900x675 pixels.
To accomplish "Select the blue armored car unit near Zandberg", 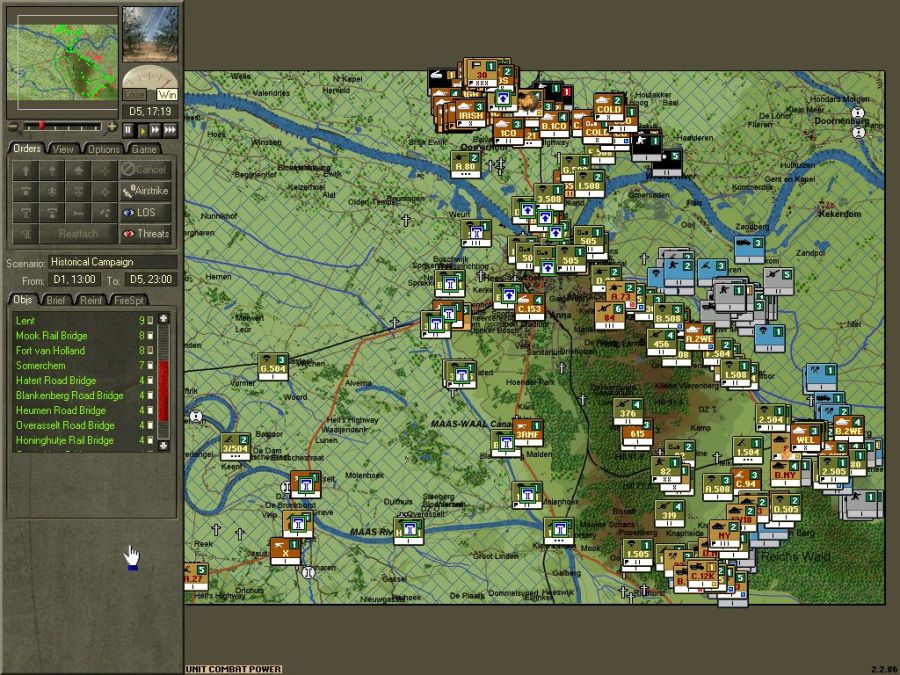I will tap(750, 250).
